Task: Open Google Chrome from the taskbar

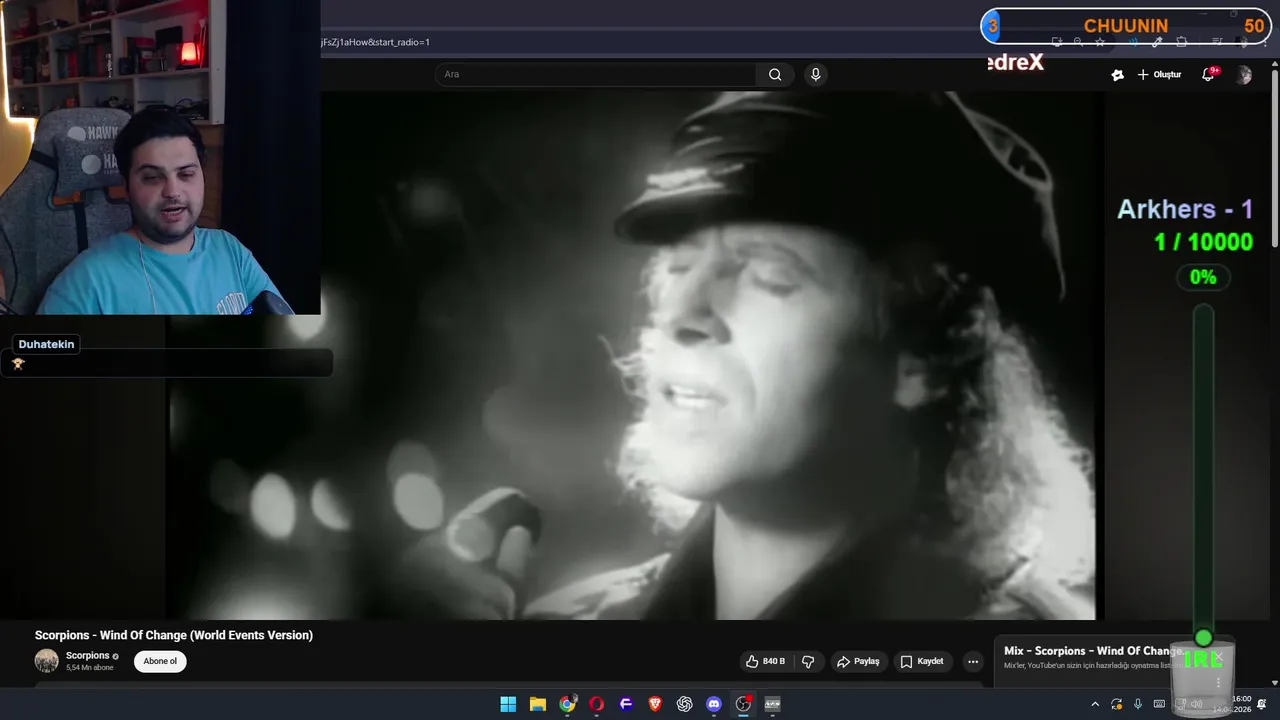Action: pyautogui.click(x=567, y=704)
